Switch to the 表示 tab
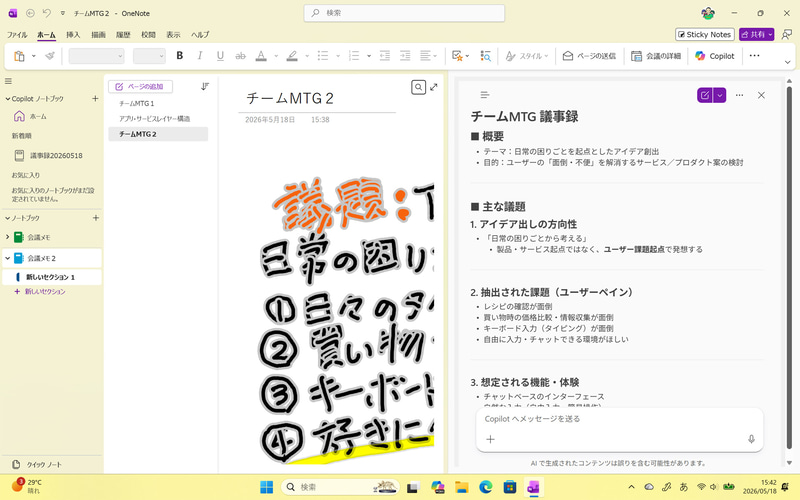Screen dimensions: 800x500 tap(173, 35)
